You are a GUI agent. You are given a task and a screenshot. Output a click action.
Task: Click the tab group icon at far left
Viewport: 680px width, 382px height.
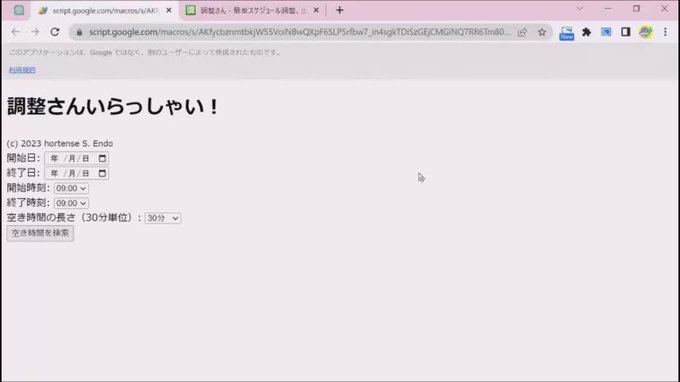[19, 10]
